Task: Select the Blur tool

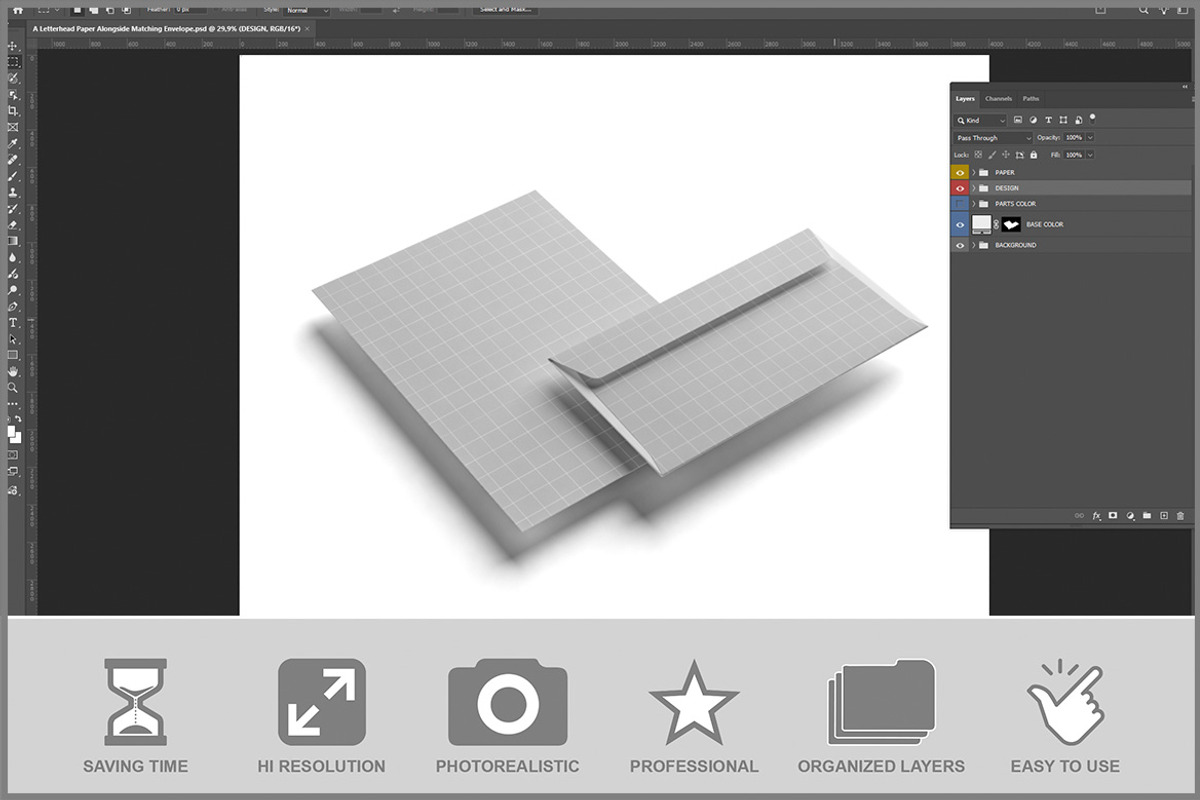Action: (14, 256)
